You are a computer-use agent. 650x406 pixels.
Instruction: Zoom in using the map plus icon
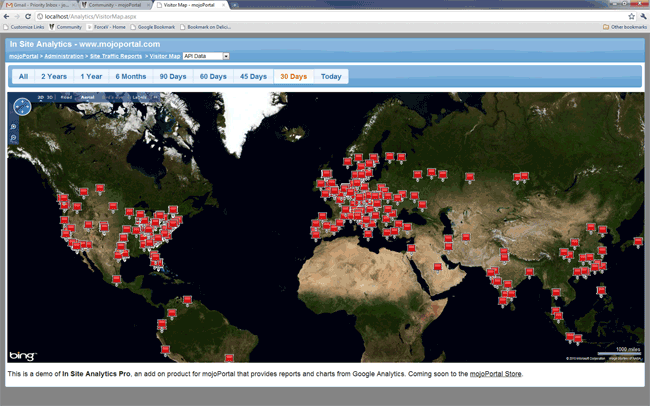click(14, 127)
